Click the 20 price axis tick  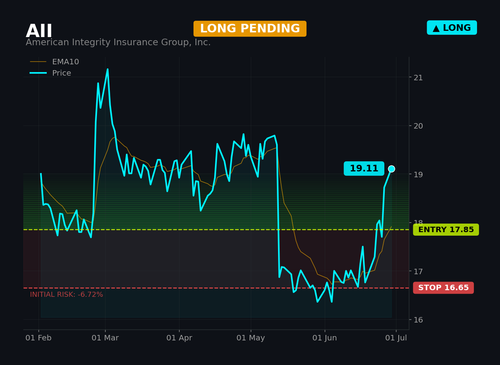tap(418, 126)
